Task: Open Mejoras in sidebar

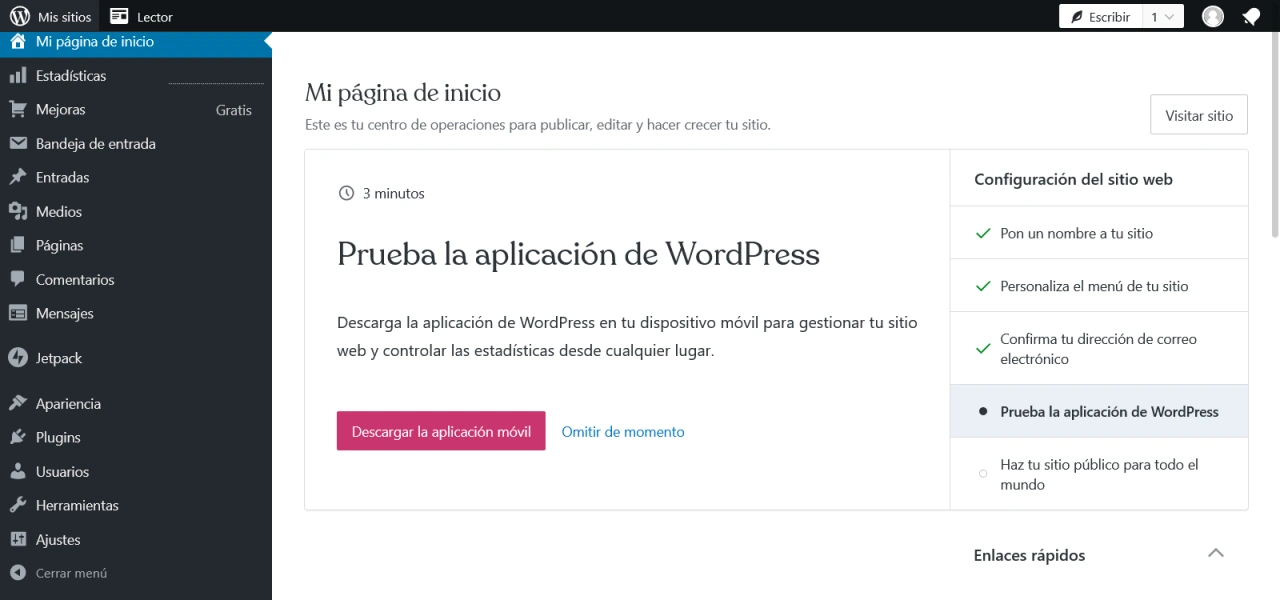Action: [136, 110]
